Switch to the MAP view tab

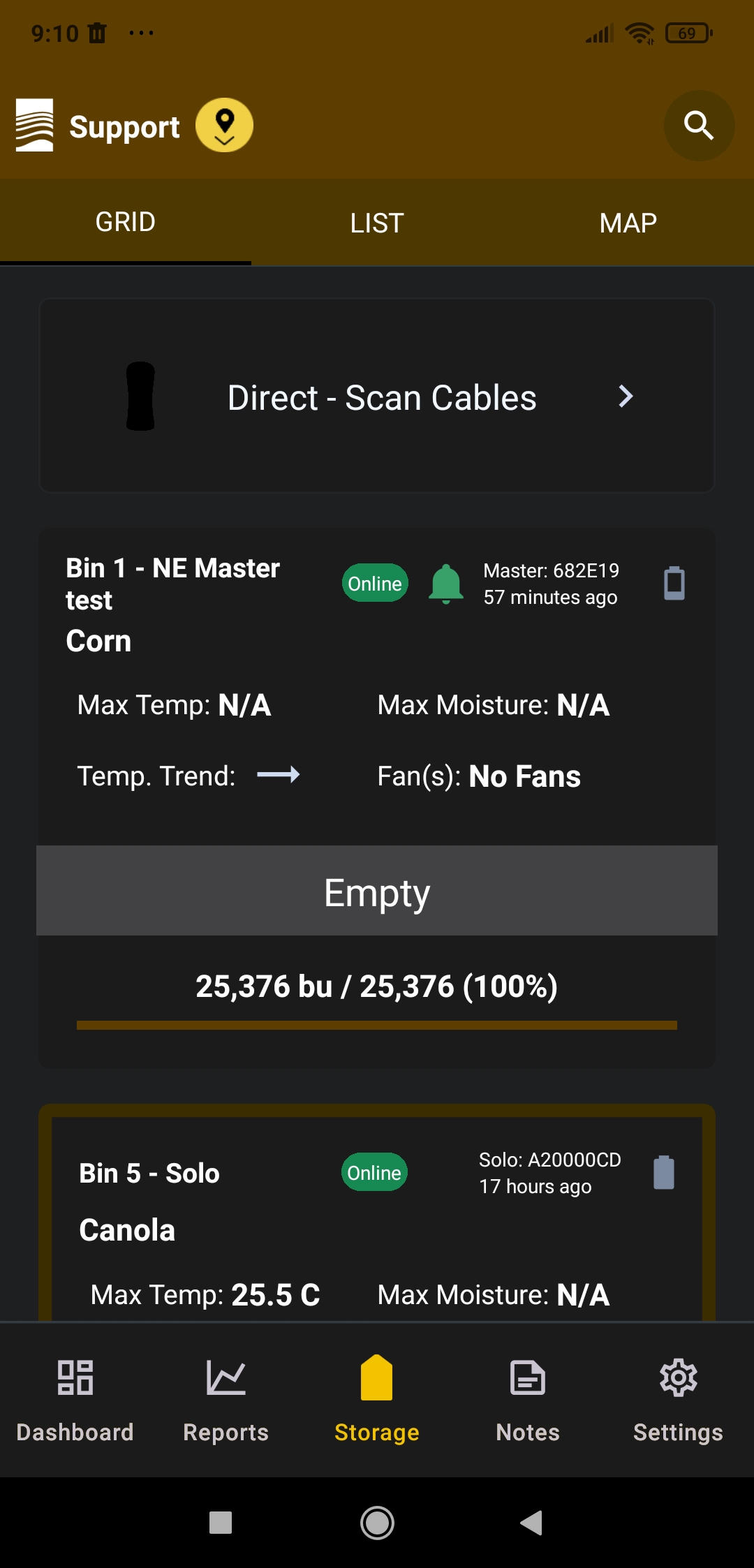click(628, 223)
